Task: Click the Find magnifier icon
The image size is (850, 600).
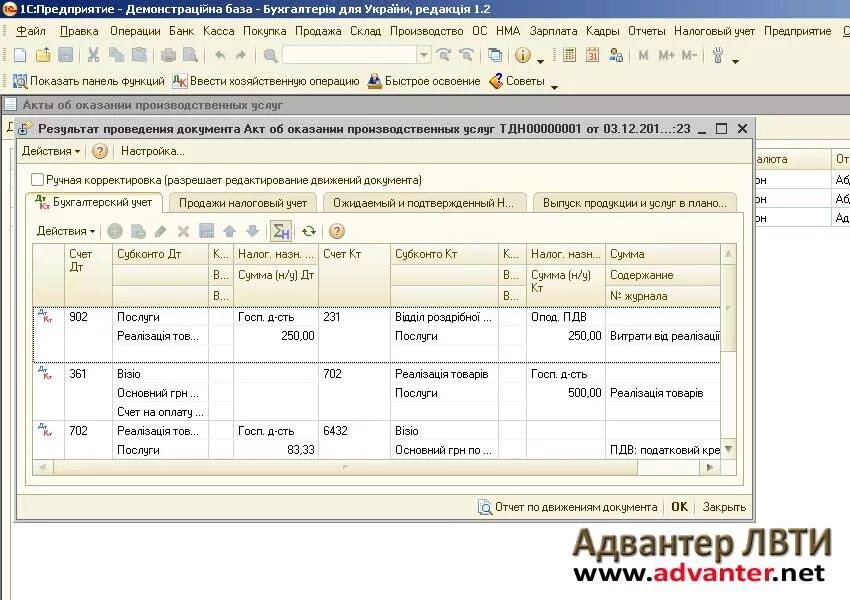Action: [271, 55]
